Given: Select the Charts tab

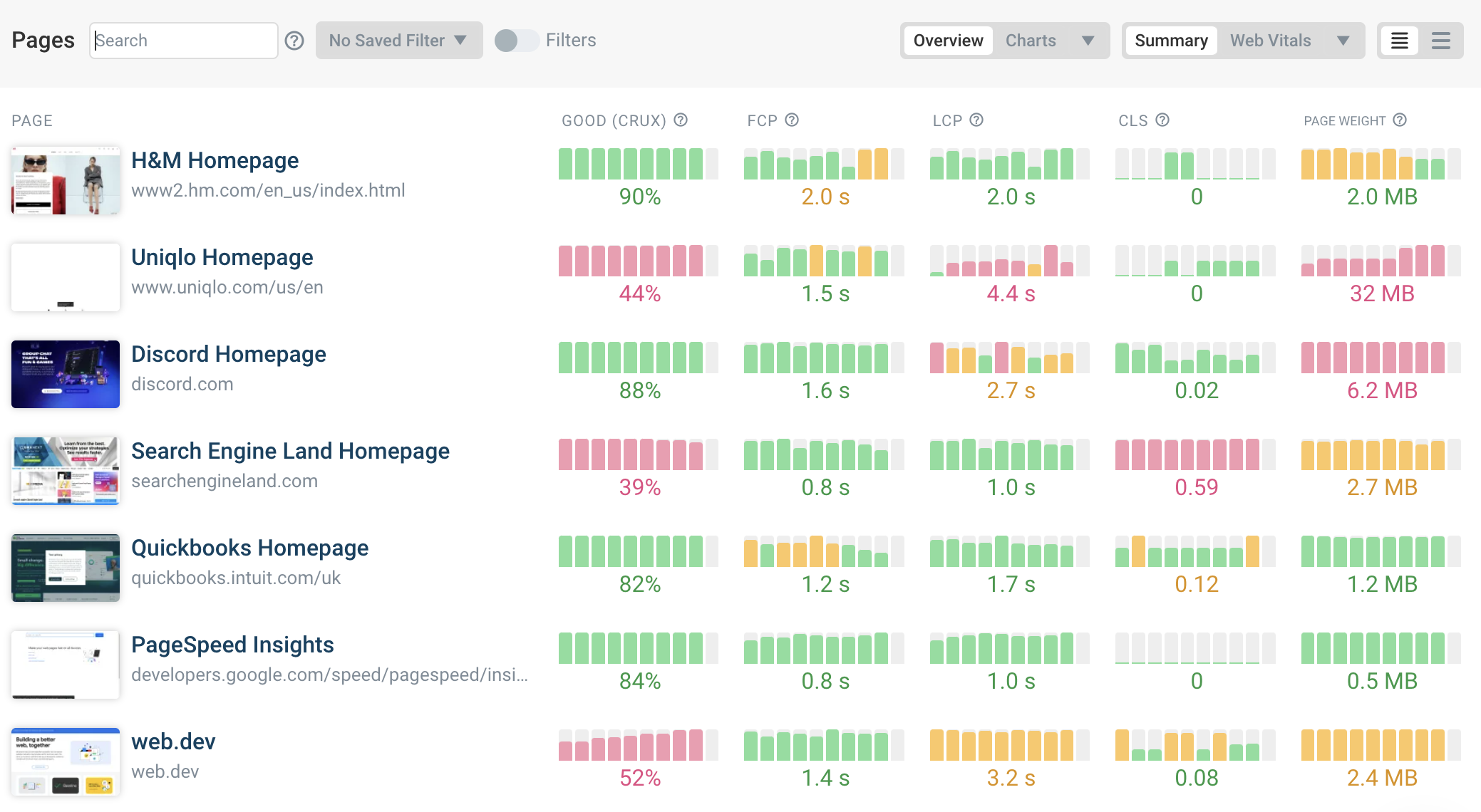Looking at the screenshot, I should click(1031, 41).
